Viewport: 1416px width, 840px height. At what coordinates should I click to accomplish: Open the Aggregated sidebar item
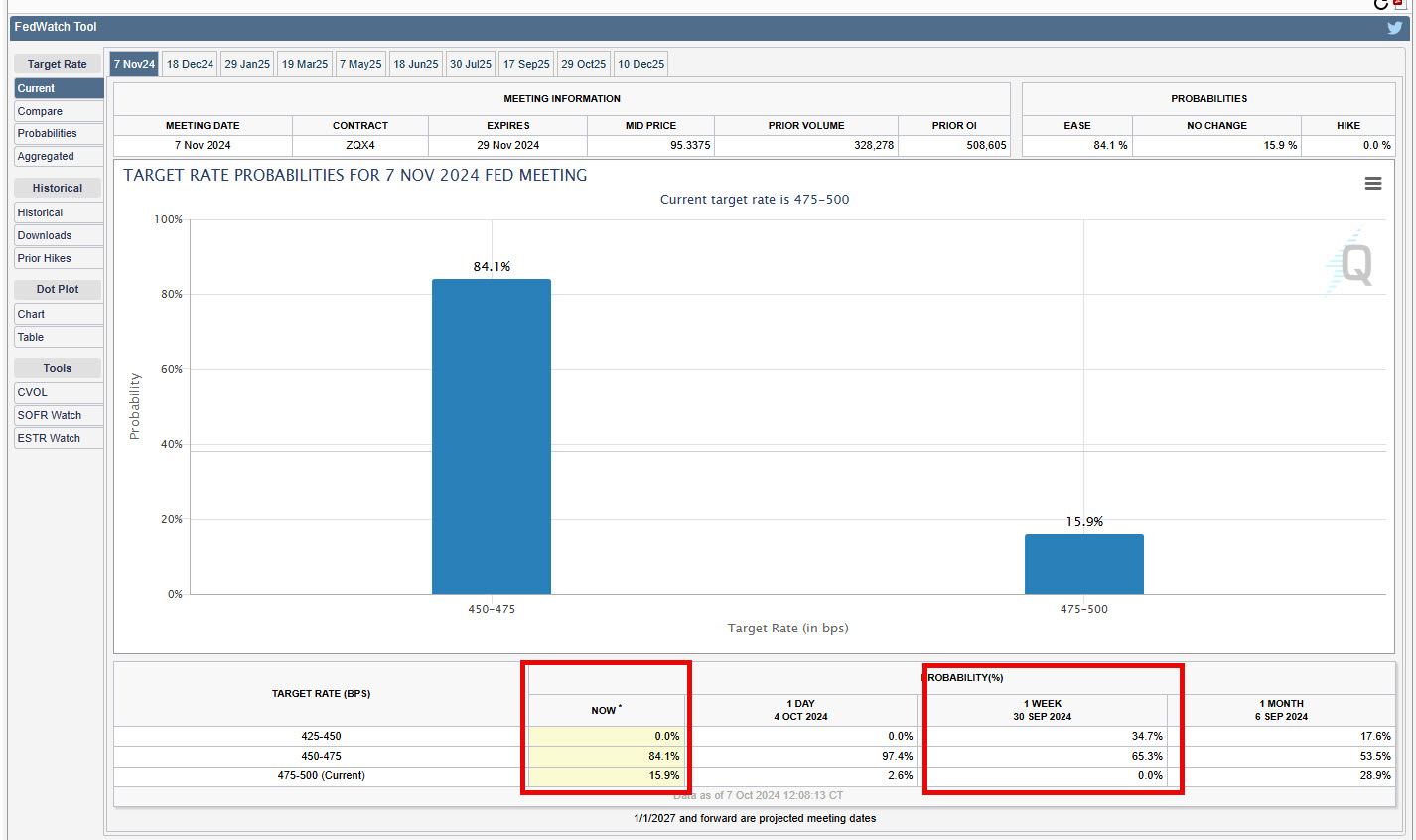click(59, 156)
